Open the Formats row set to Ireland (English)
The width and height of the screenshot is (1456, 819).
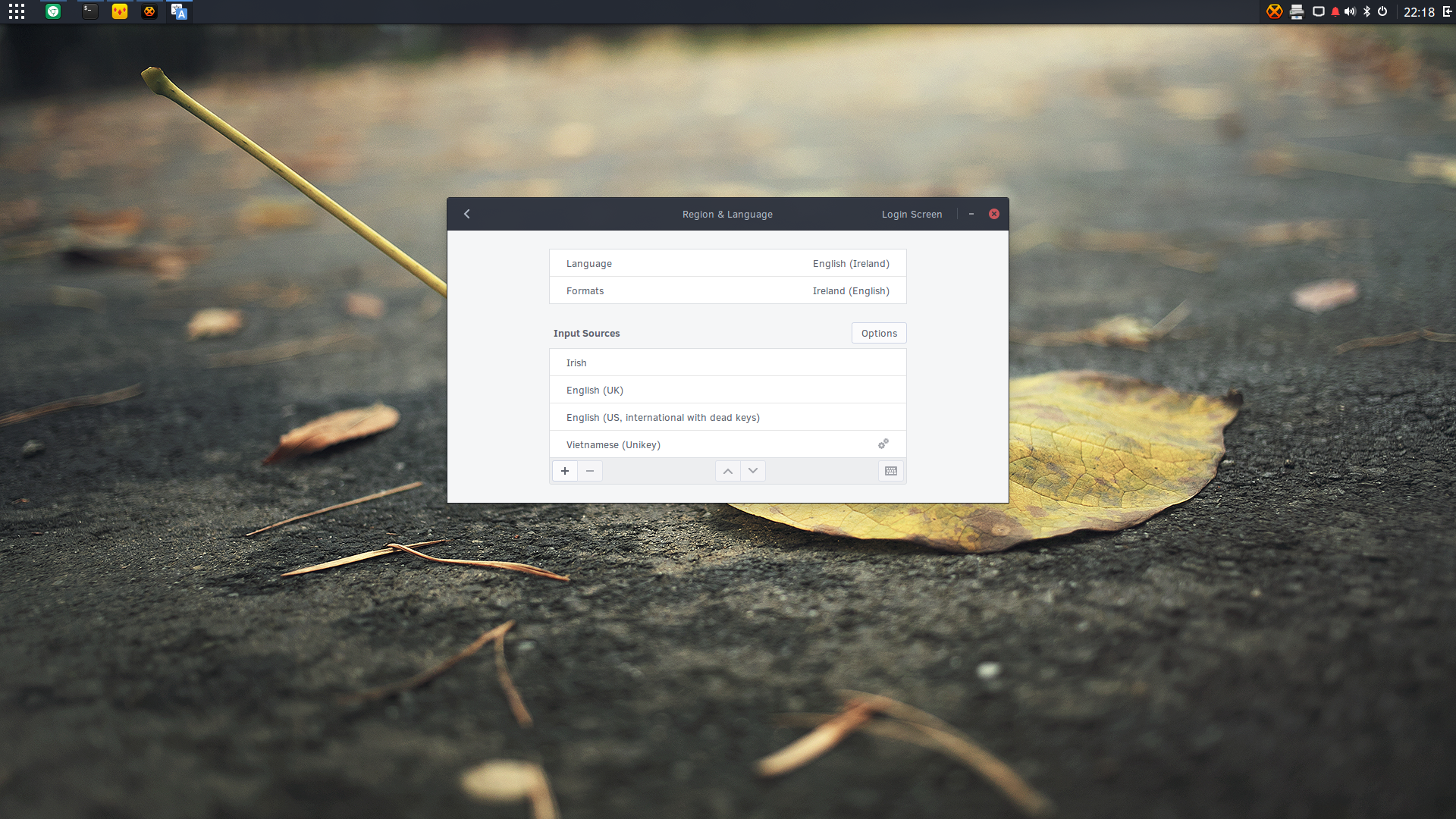(728, 290)
